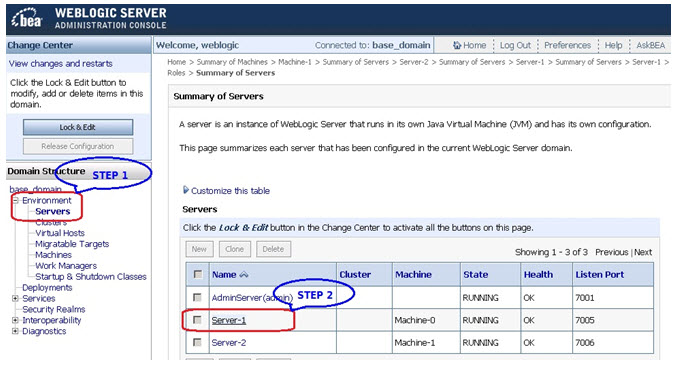This screenshot has height=365, width=679.
Task: Collapse the Environment tree node
Action: 16,200
